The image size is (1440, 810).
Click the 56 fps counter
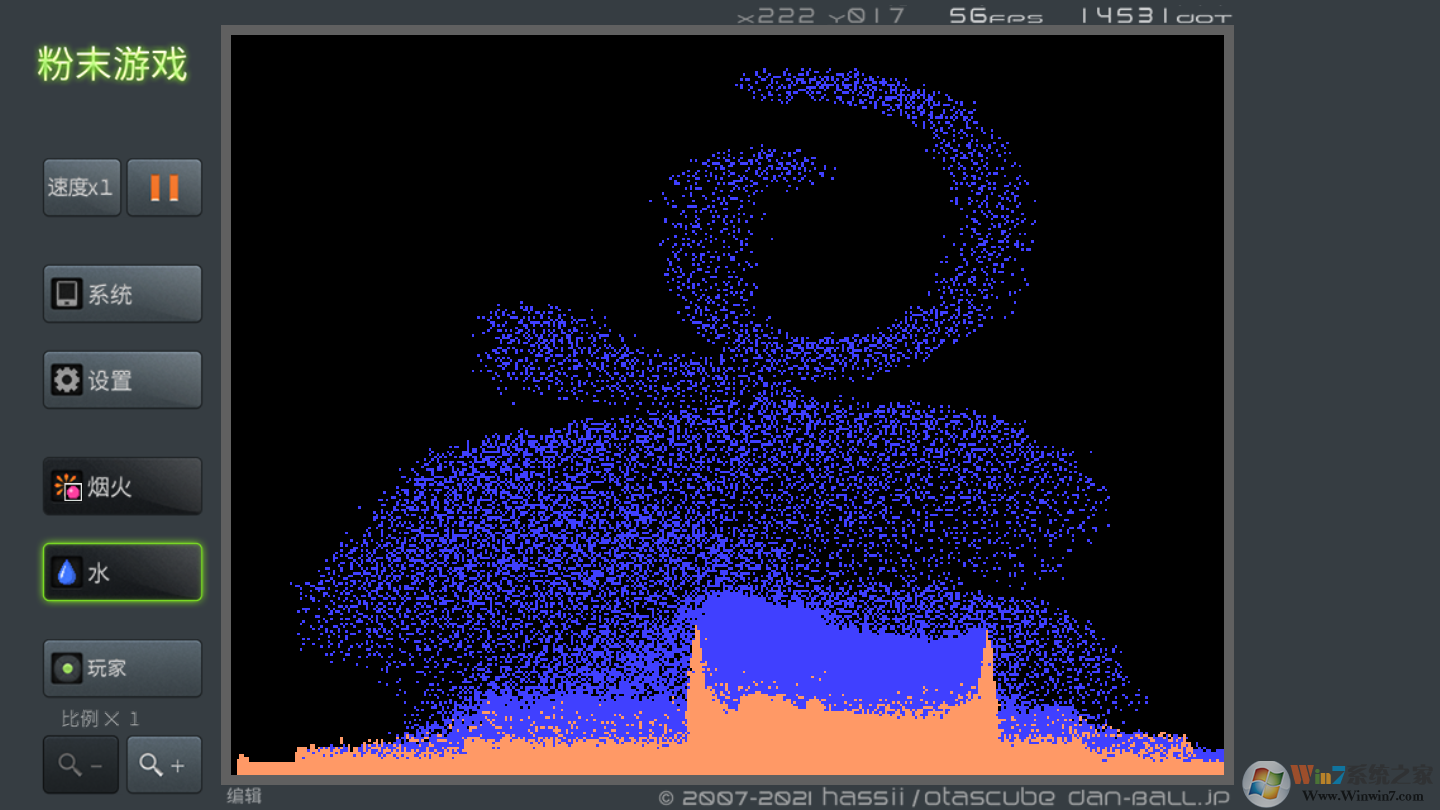(x=995, y=16)
